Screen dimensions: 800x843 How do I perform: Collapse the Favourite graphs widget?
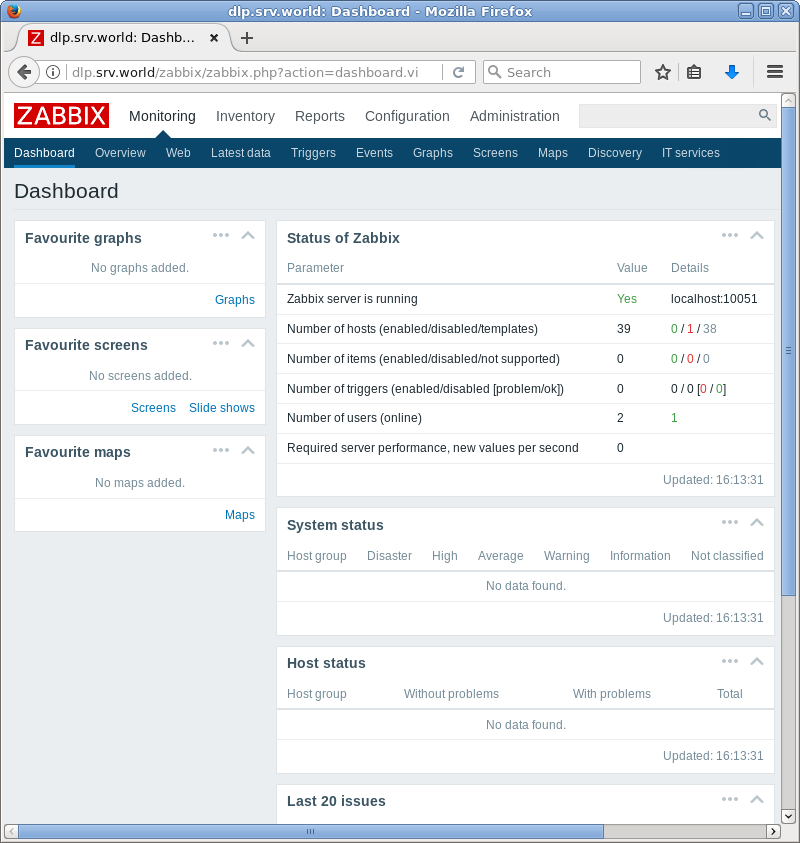(248, 235)
